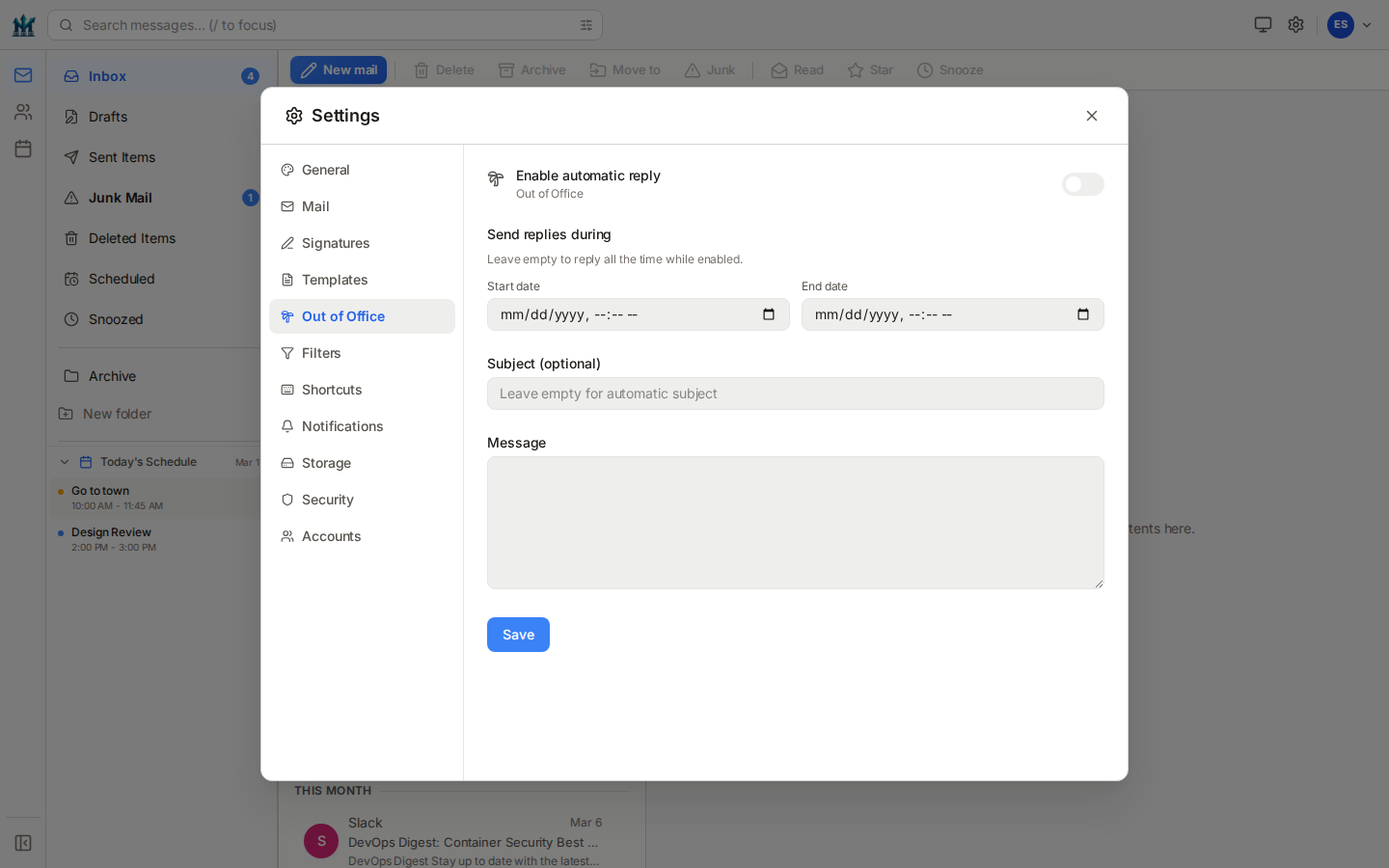Click the Subject input field
The height and width of the screenshot is (868, 1389).
795,393
